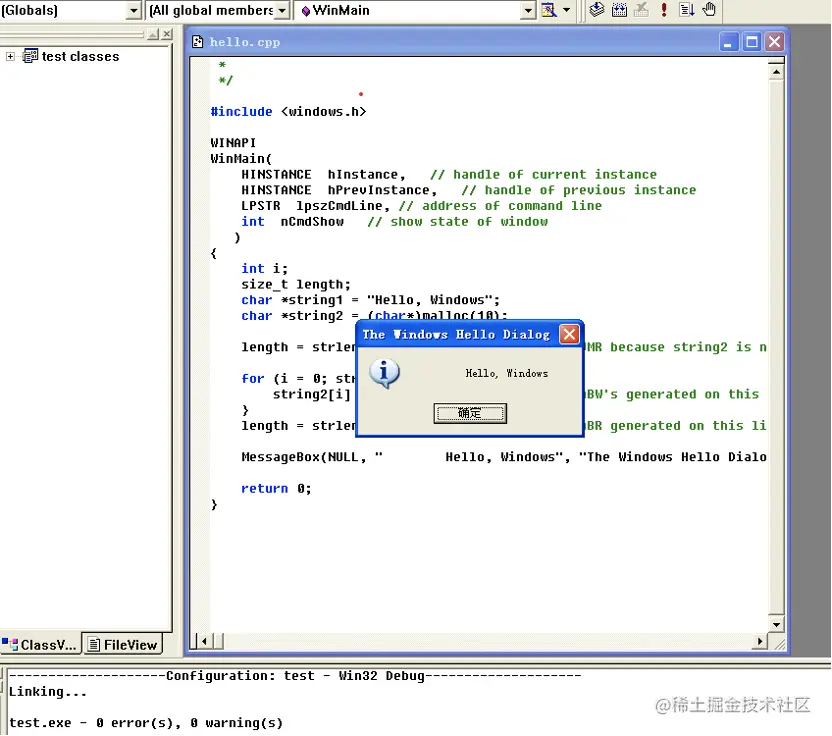Open the (Globals) class dropdown
This screenshot has height=736, width=832.
134,11
